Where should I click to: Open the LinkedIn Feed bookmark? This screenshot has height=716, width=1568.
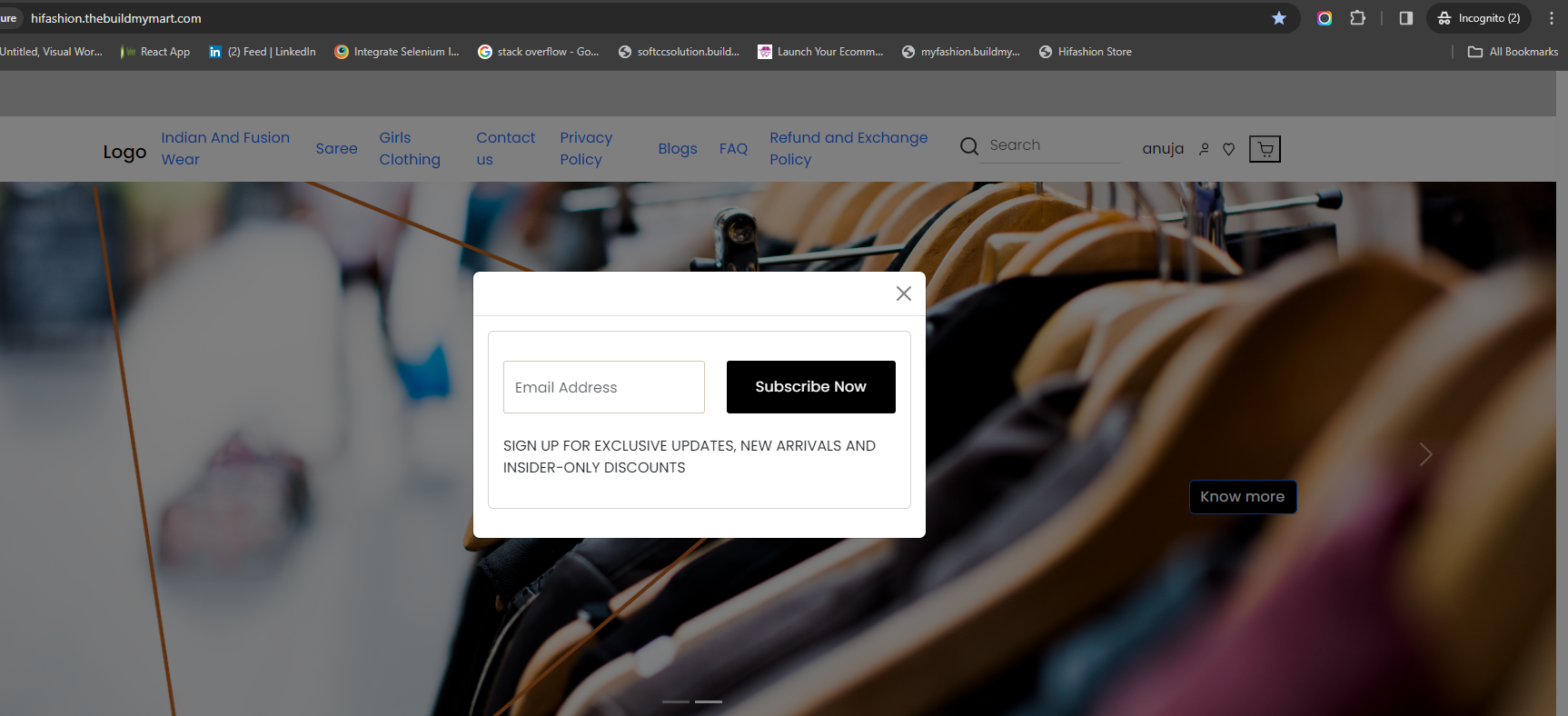click(x=263, y=52)
